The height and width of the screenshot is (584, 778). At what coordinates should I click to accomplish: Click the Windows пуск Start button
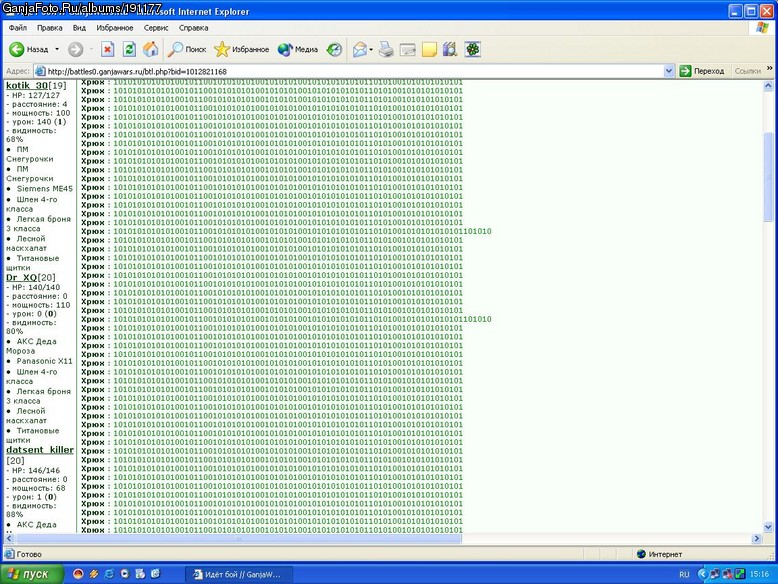click(32, 574)
